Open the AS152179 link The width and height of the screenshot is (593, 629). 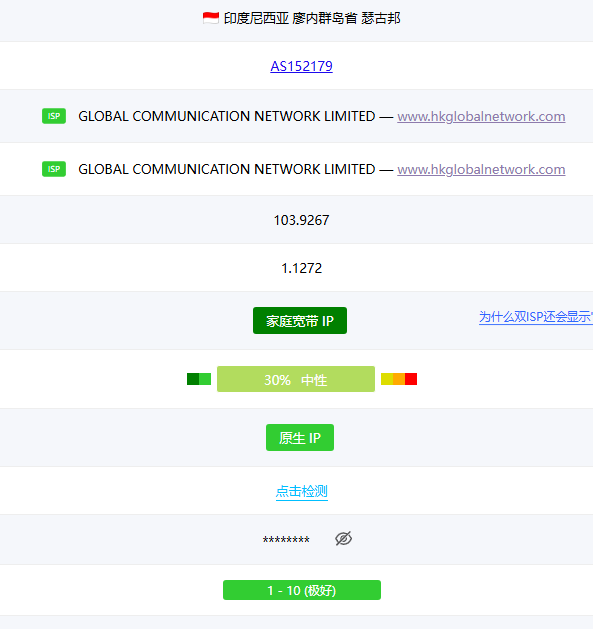pos(301,66)
